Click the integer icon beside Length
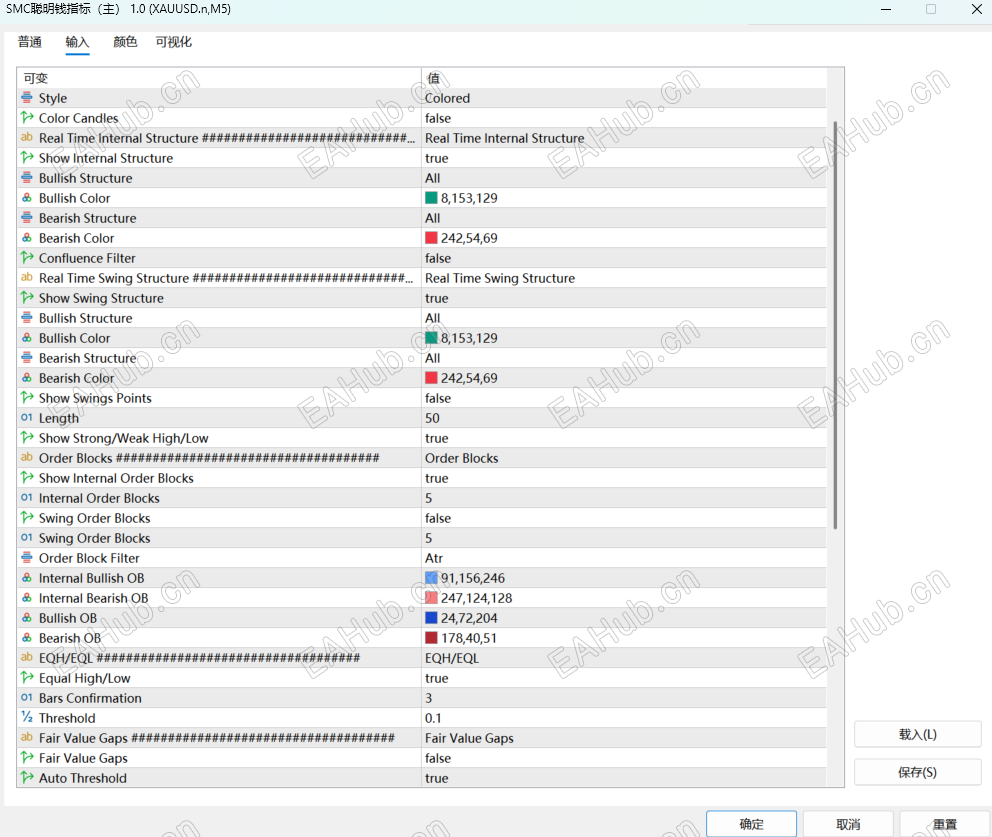Viewport: 992px width, 837px height. point(27,418)
